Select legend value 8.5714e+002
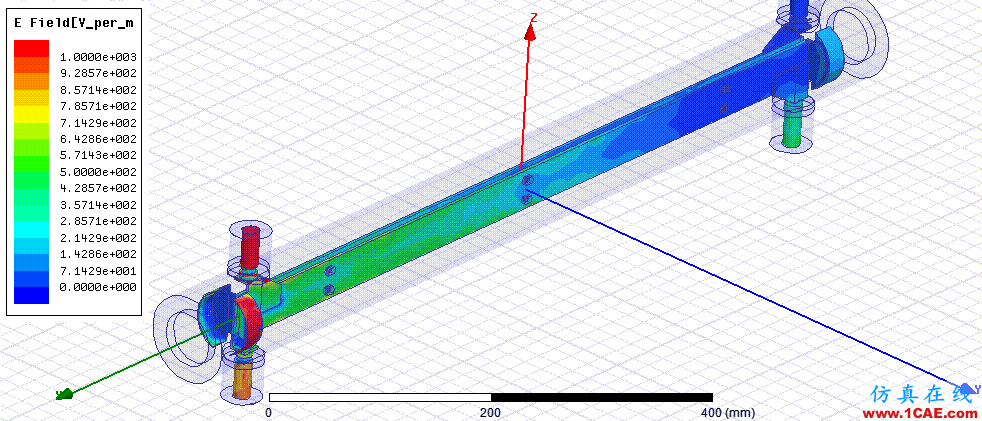The width and height of the screenshot is (982, 421). [x=97, y=90]
